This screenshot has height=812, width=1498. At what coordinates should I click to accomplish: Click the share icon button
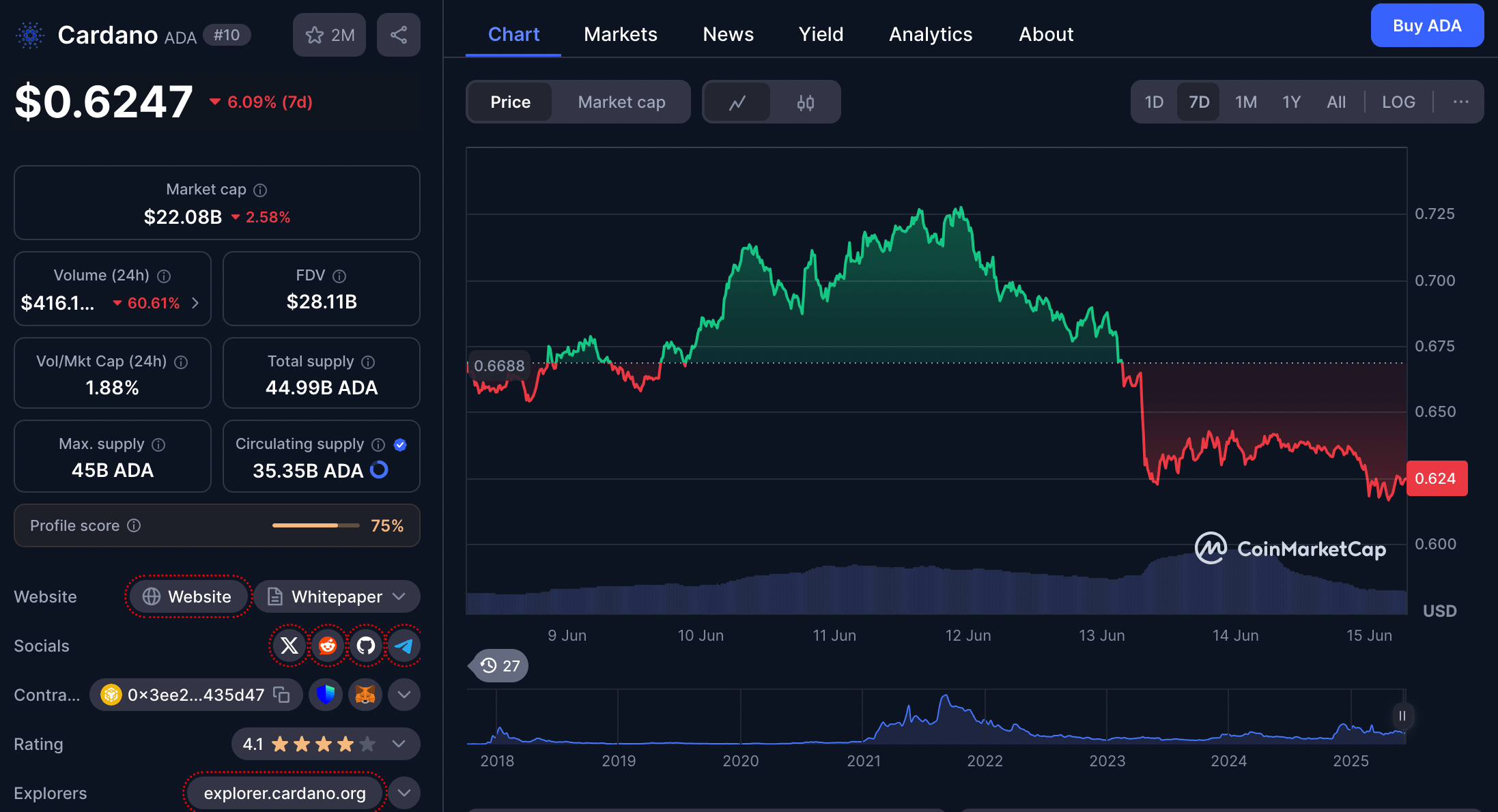[399, 35]
